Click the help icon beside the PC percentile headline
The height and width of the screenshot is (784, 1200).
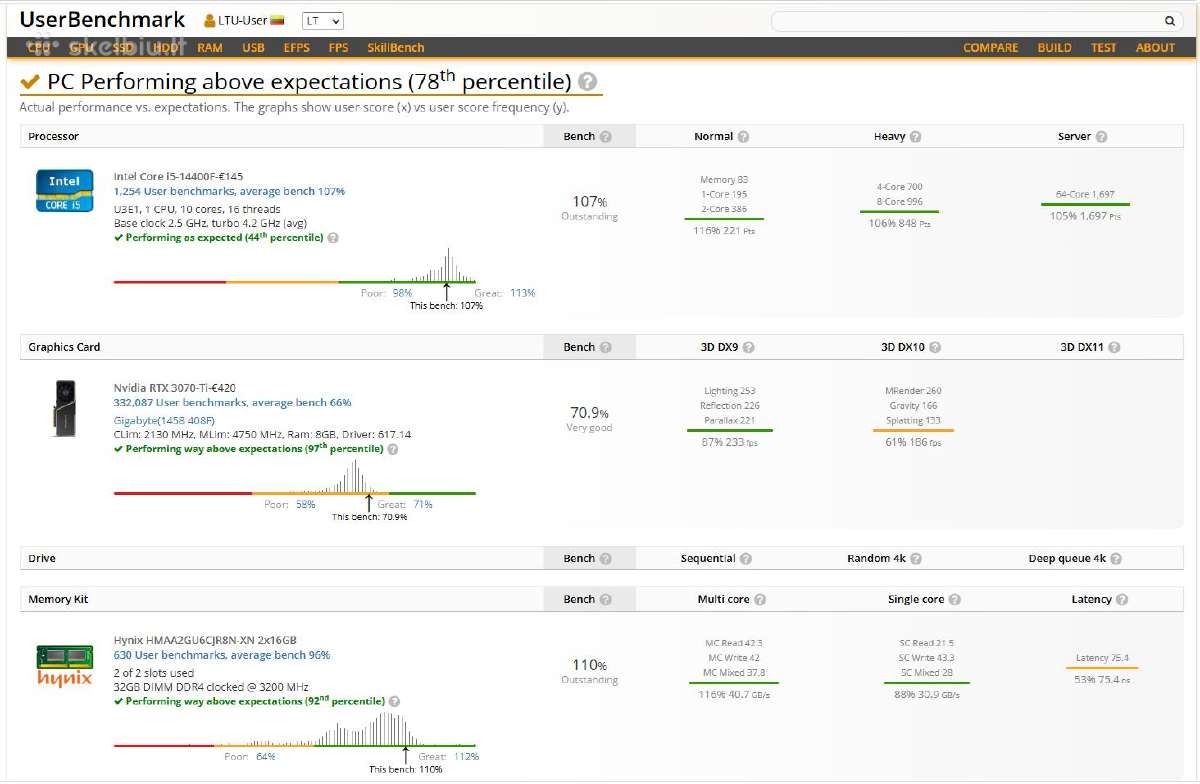pos(588,82)
